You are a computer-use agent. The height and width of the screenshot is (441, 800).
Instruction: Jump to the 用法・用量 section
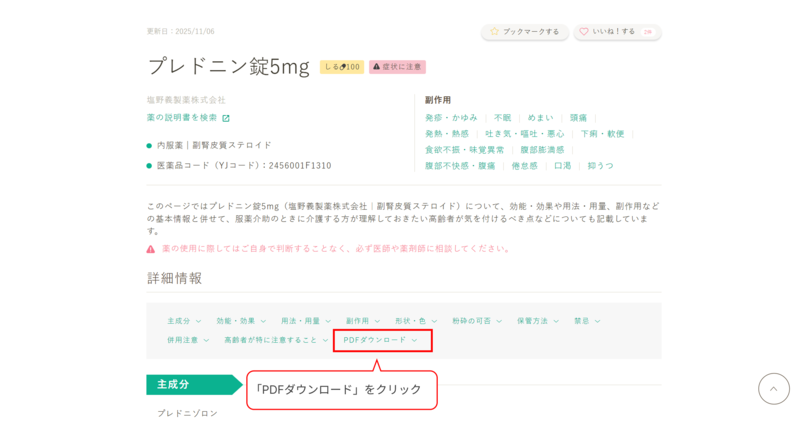(306, 321)
